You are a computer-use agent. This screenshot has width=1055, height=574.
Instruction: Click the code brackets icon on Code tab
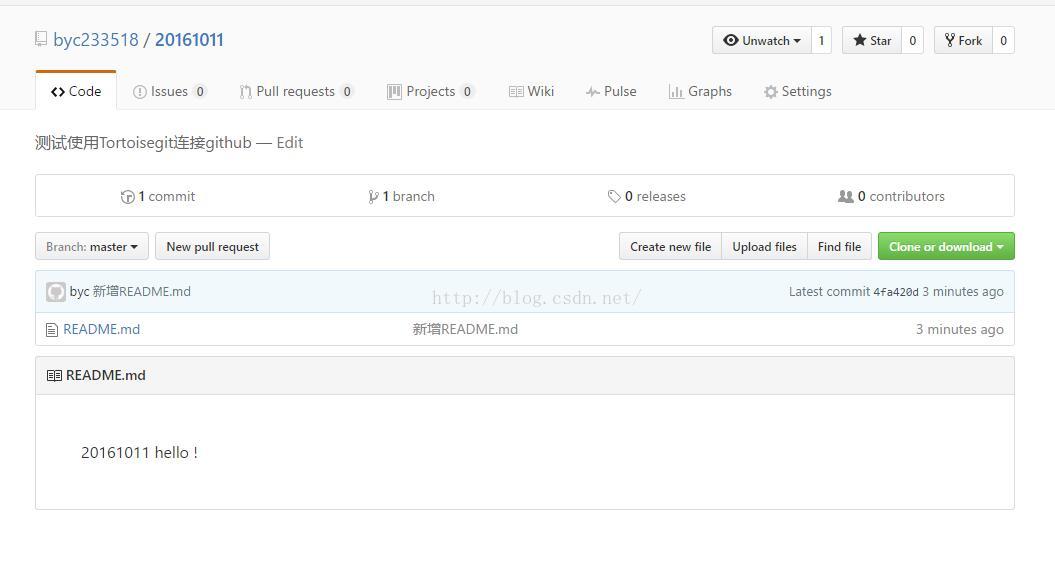(58, 92)
